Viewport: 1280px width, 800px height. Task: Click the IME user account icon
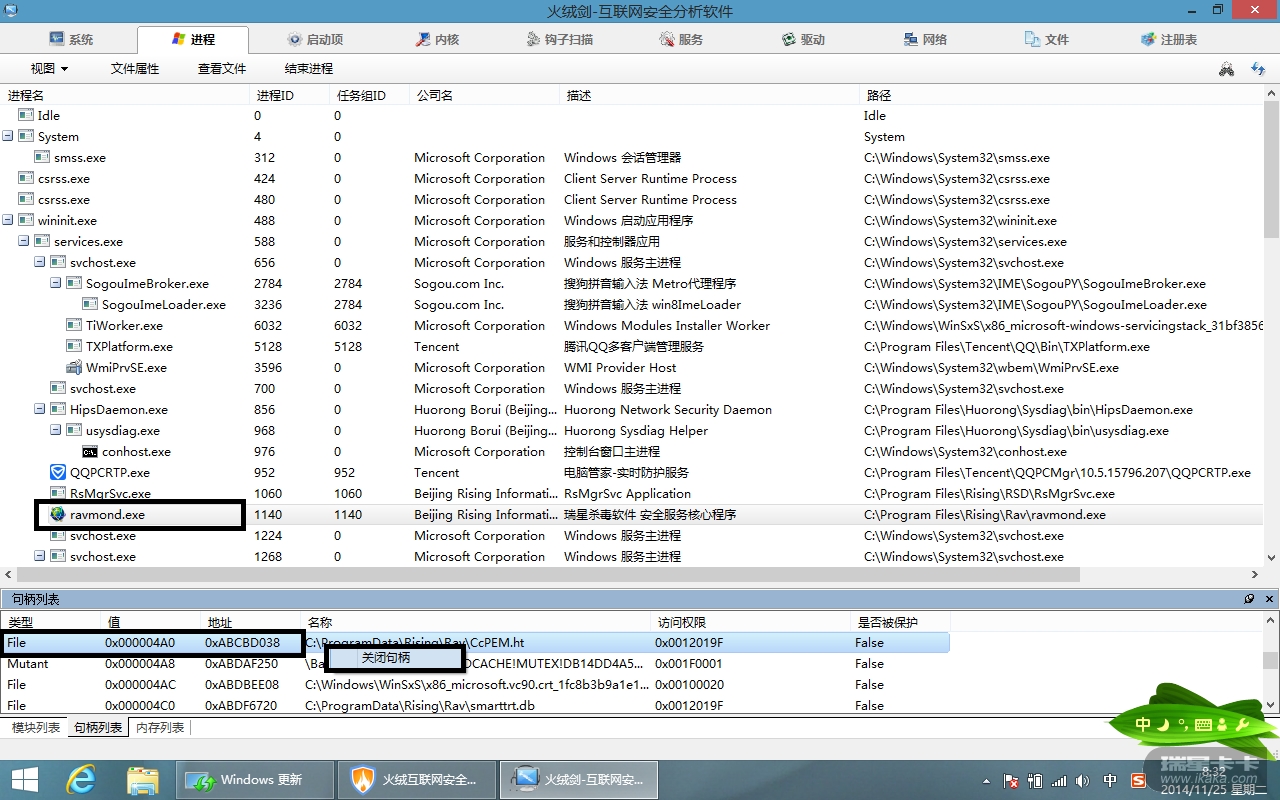click(x=1224, y=724)
